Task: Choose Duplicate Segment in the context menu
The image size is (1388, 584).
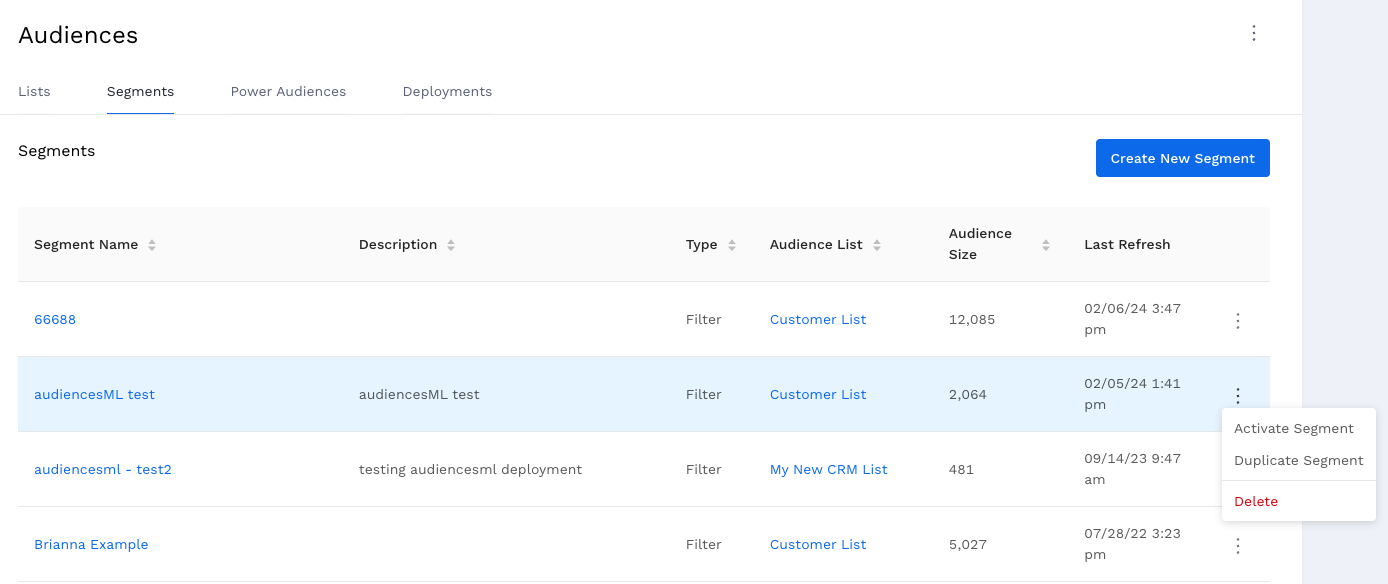Action: 1298,461
